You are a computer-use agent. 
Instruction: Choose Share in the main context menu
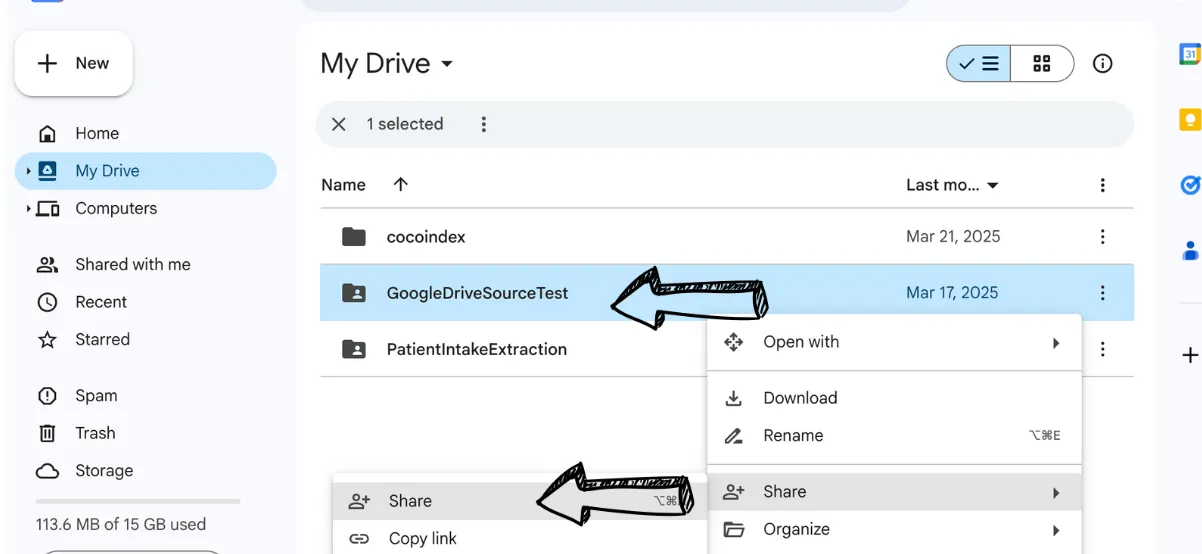click(x=894, y=492)
